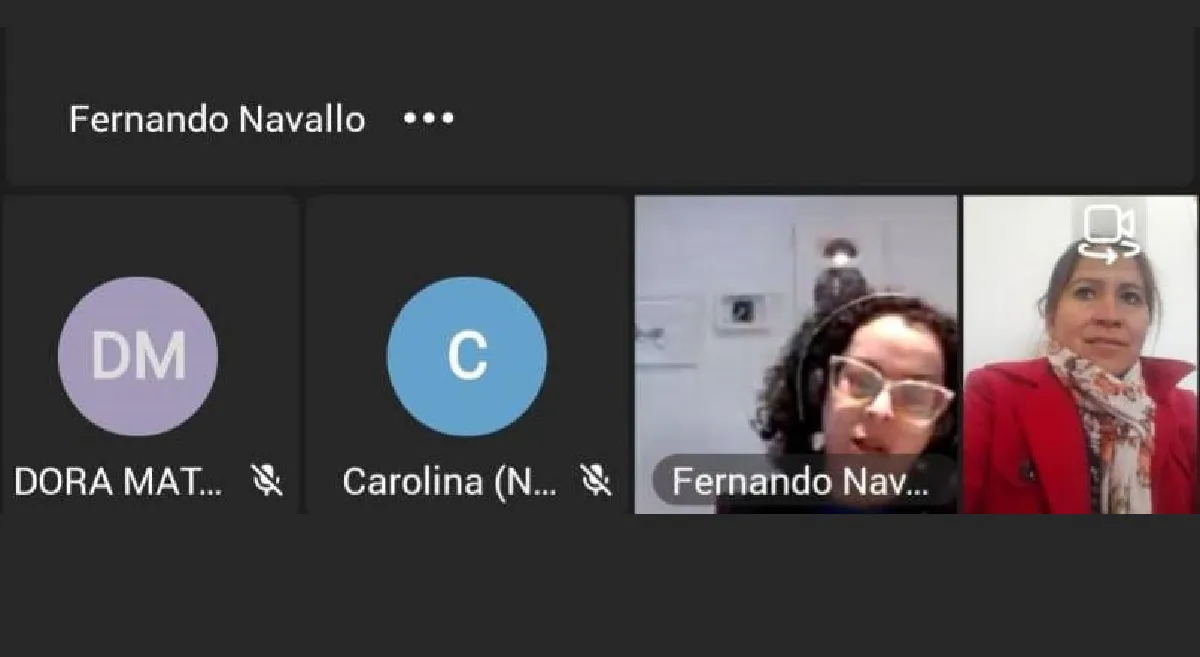
Task: Click the white letter C inside the avatar
Action: point(467,355)
